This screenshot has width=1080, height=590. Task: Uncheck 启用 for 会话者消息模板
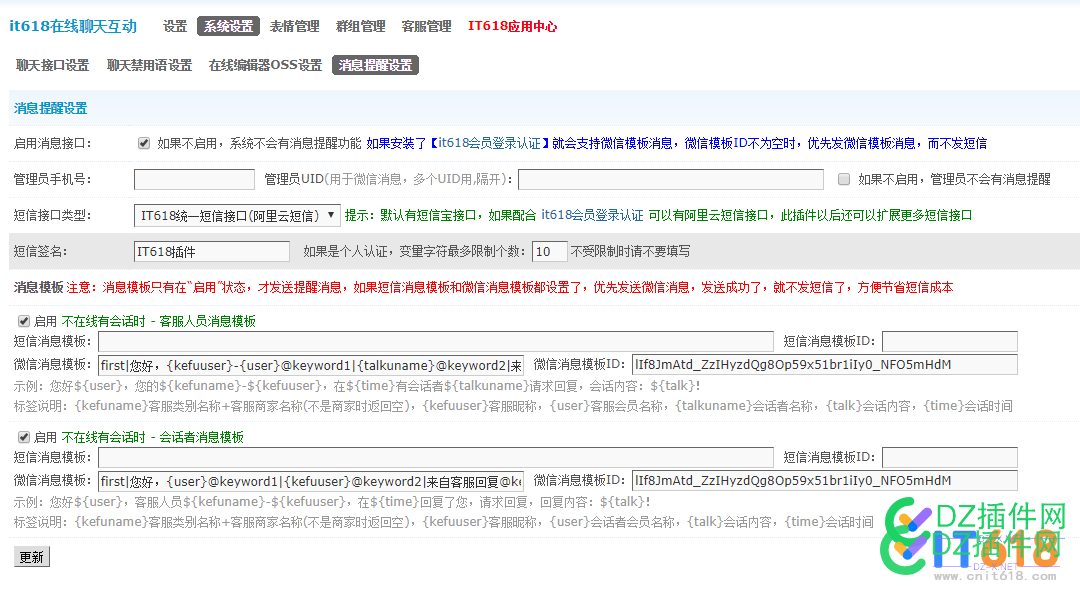click(23, 436)
